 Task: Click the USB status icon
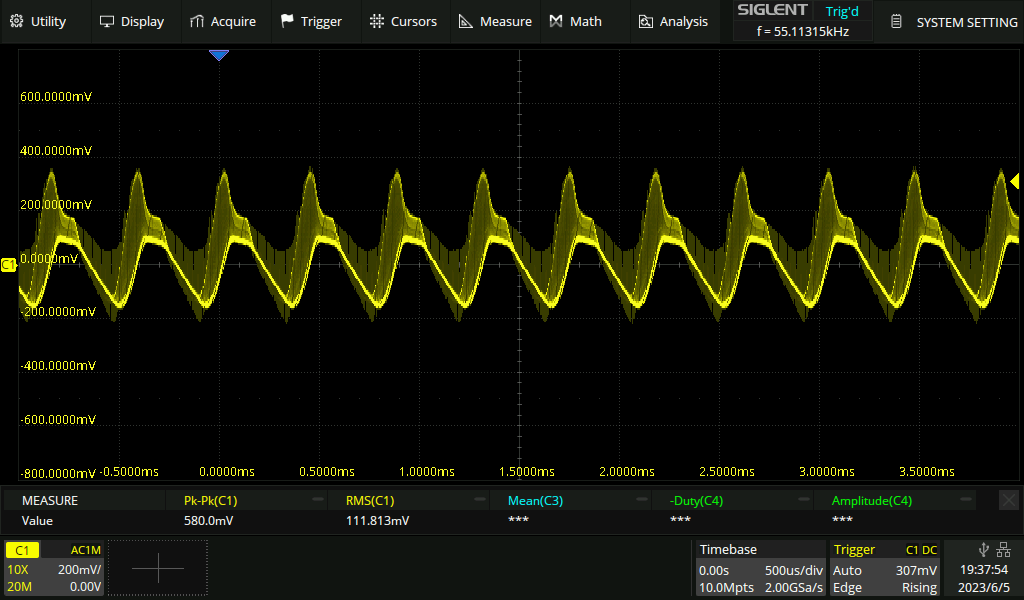[984, 550]
